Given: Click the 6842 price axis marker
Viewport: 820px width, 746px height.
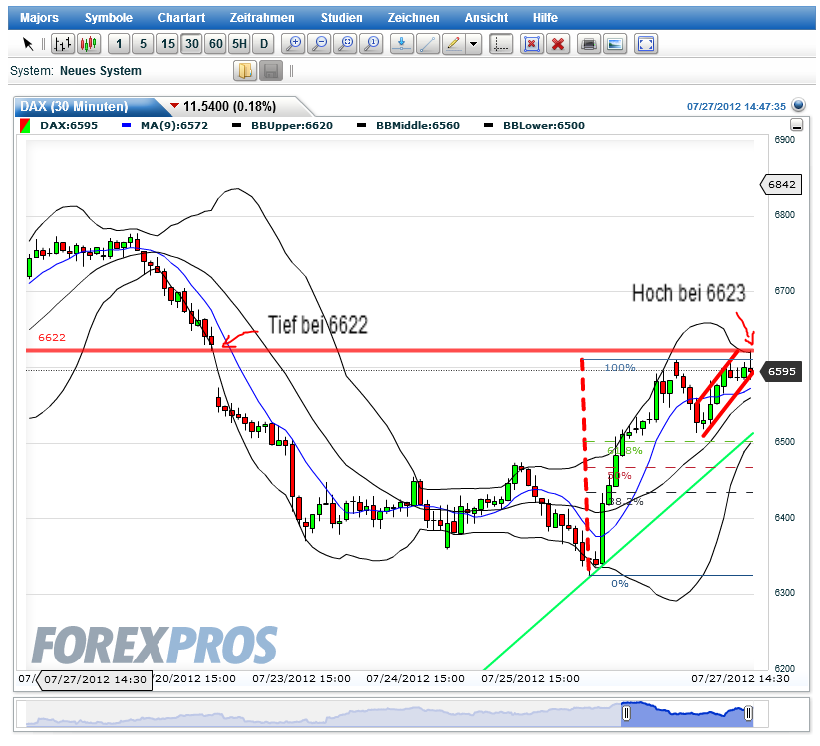Looking at the screenshot, I should [x=781, y=185].
